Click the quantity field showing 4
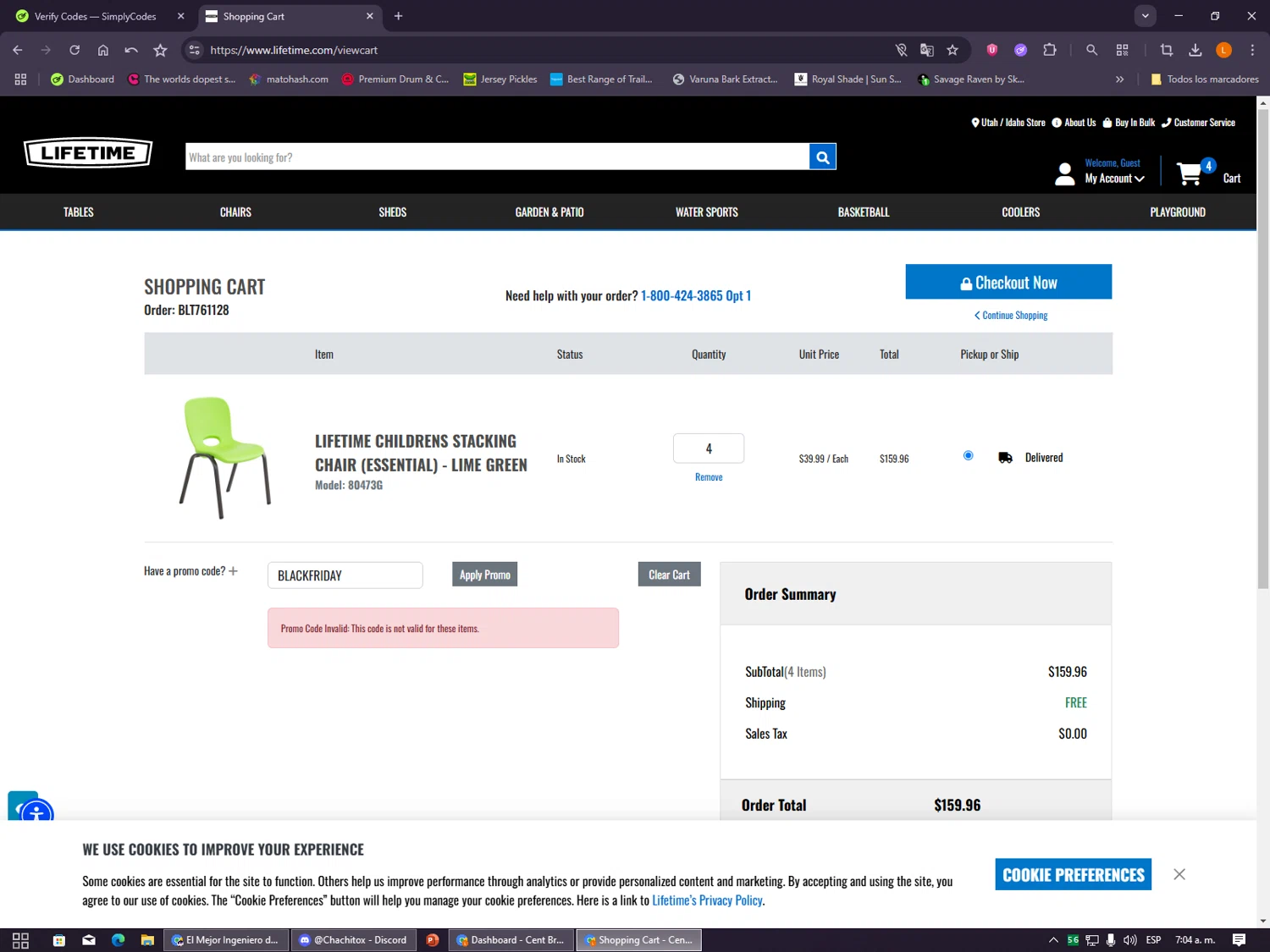 click(x=709, y=448)
